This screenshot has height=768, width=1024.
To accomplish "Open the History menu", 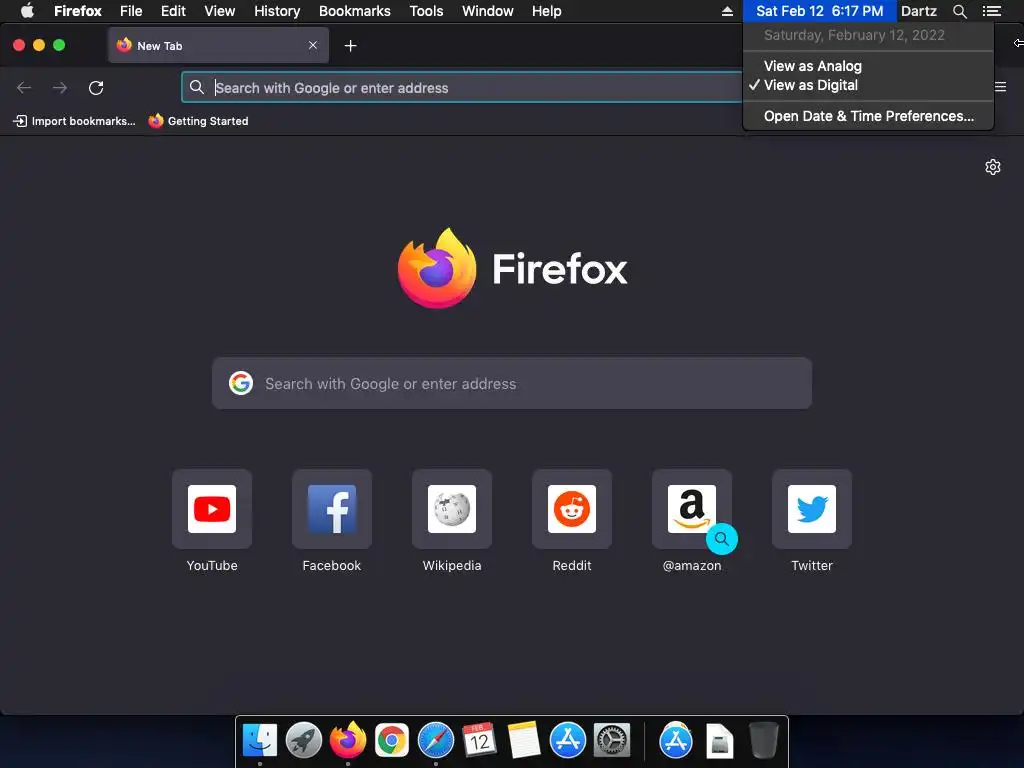I will 277,11.
